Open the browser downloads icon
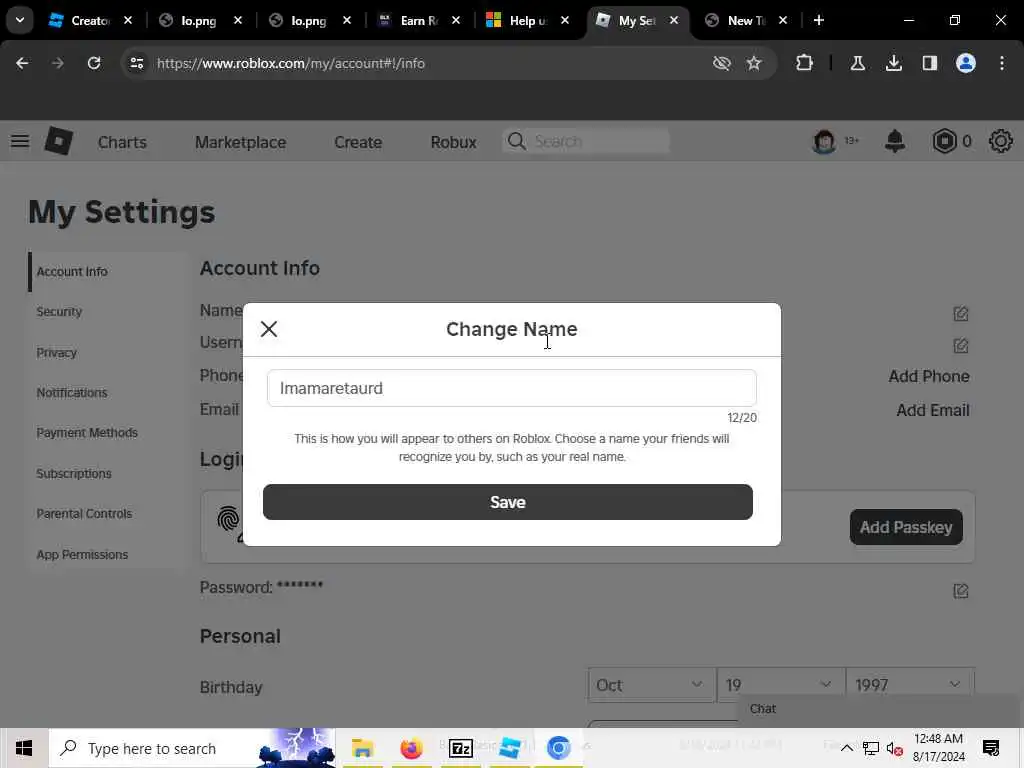 click(x=894, y=63)
